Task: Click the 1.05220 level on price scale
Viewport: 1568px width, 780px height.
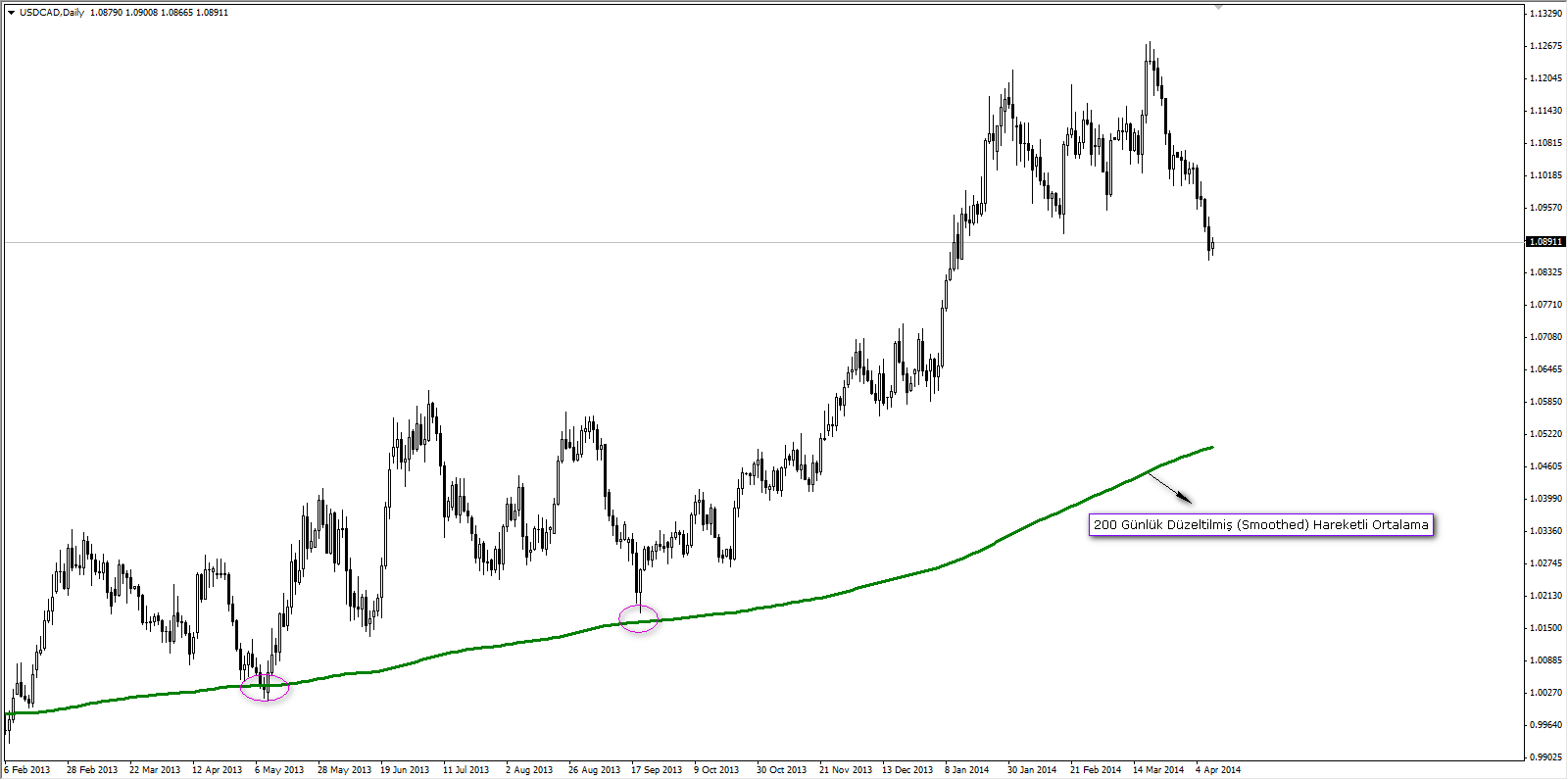Action: point(1545,434)
